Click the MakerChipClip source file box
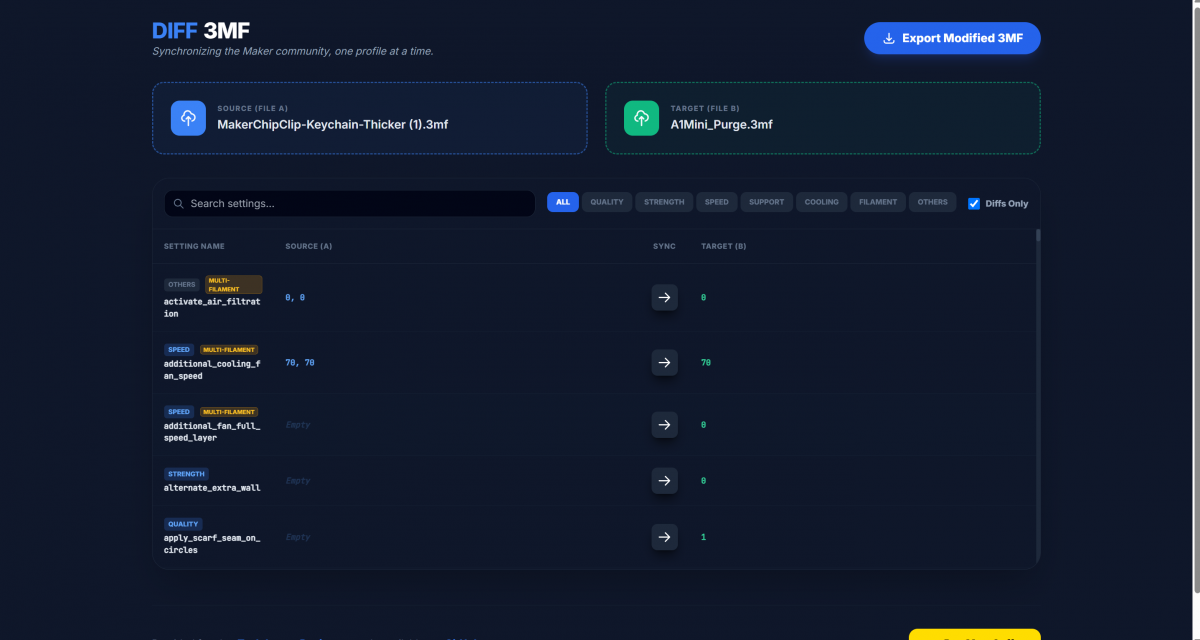The image size is (1200, 640). (370, 118)
